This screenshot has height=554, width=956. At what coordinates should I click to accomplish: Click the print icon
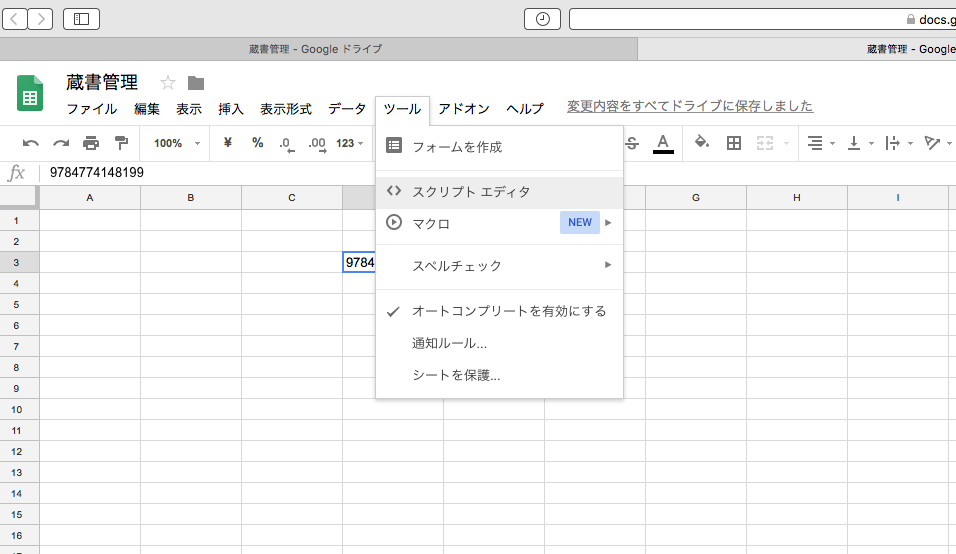click(91, 143)
